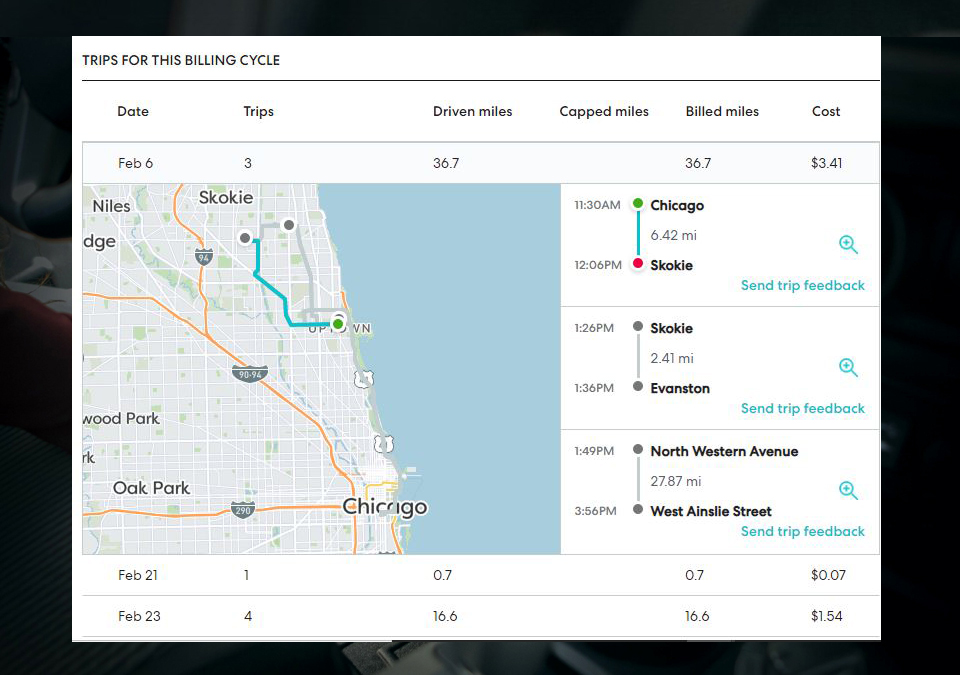Click the 16.6 driven miles for Feb 23

(x=445, y=616)
